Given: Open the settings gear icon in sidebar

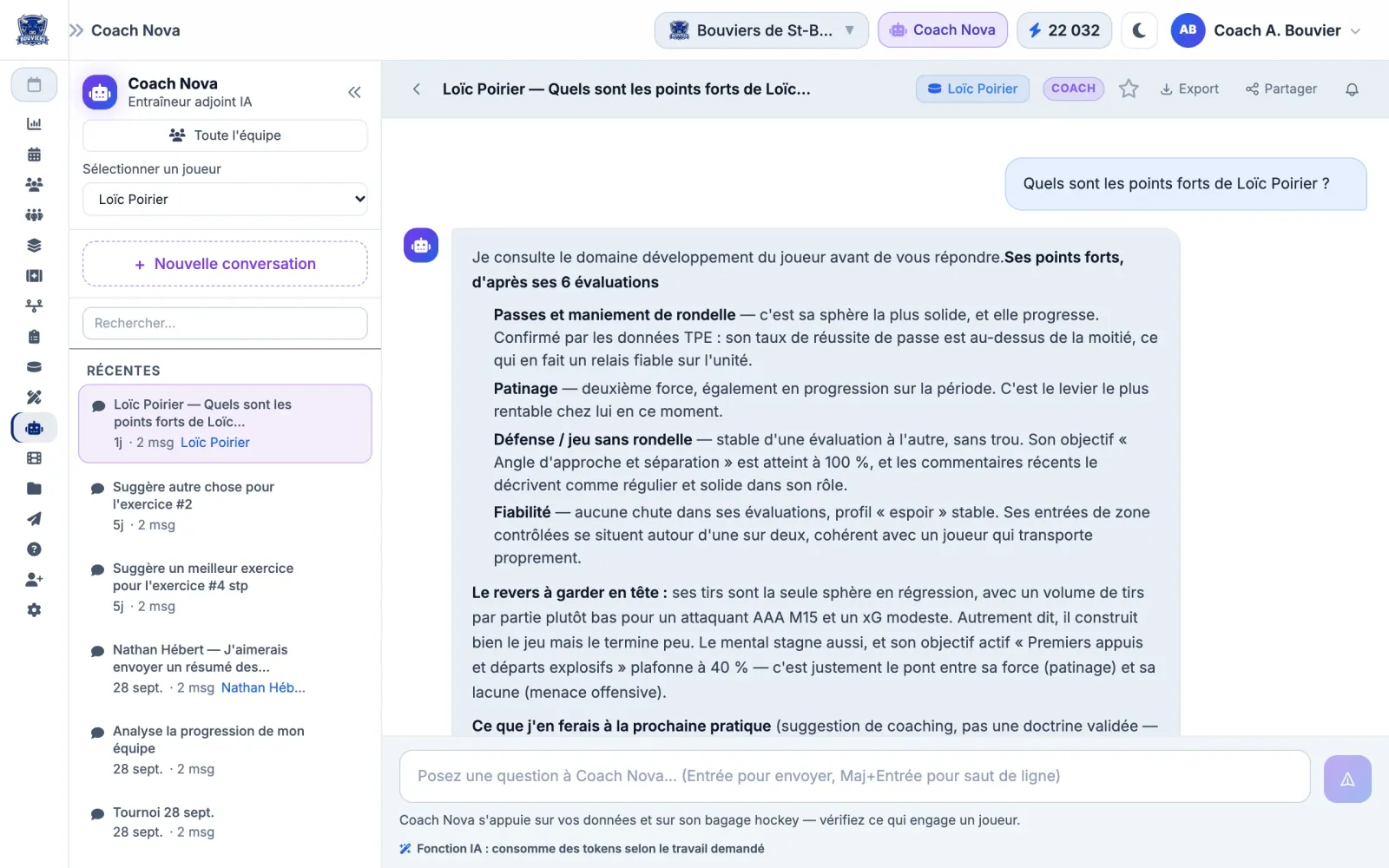Looking at the screenshot, I should (x=34, y=610).
